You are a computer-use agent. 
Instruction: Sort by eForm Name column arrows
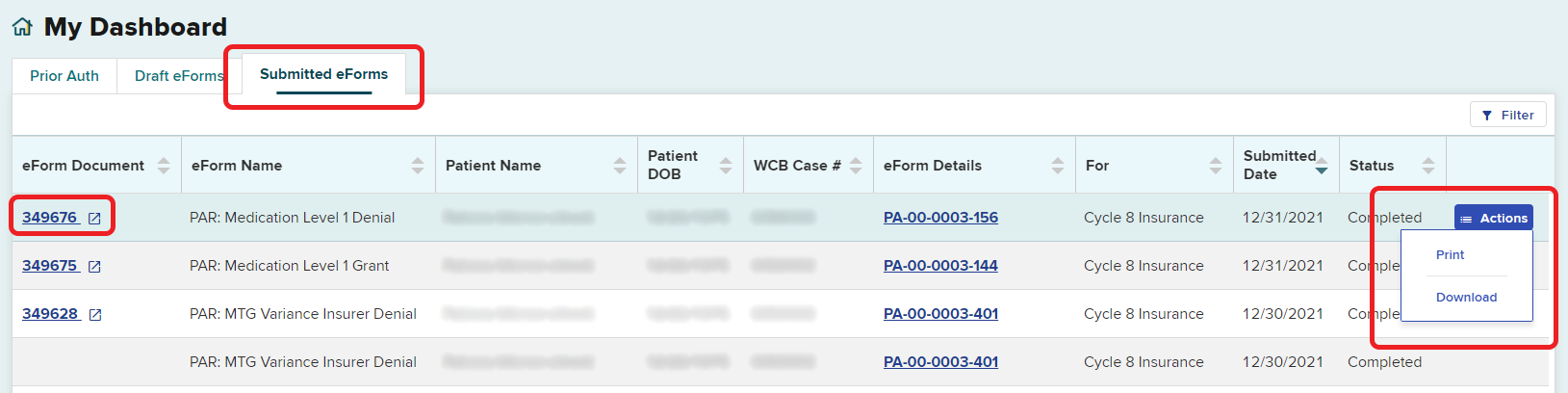point(418,166)
